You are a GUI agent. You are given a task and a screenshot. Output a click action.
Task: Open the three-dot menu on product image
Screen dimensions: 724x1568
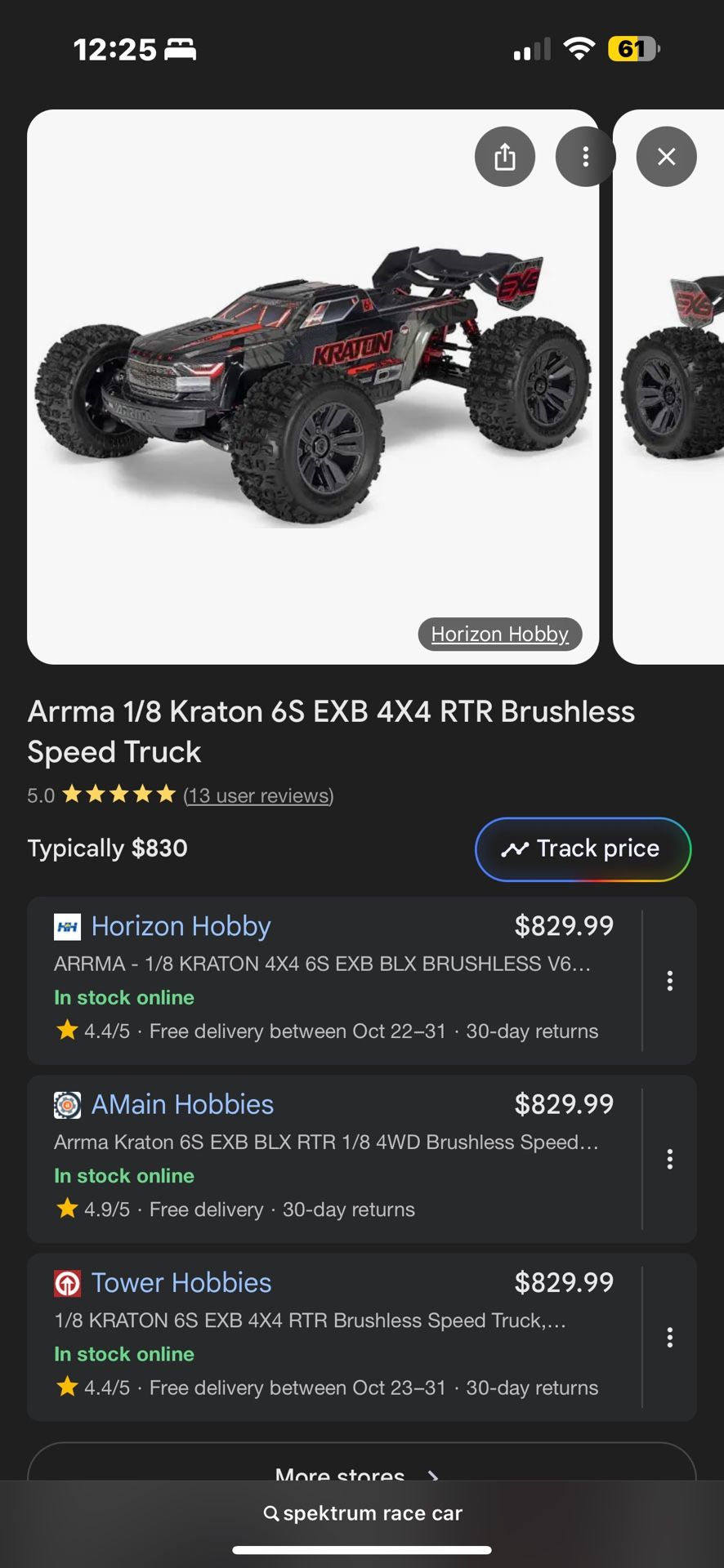point(585,157)
